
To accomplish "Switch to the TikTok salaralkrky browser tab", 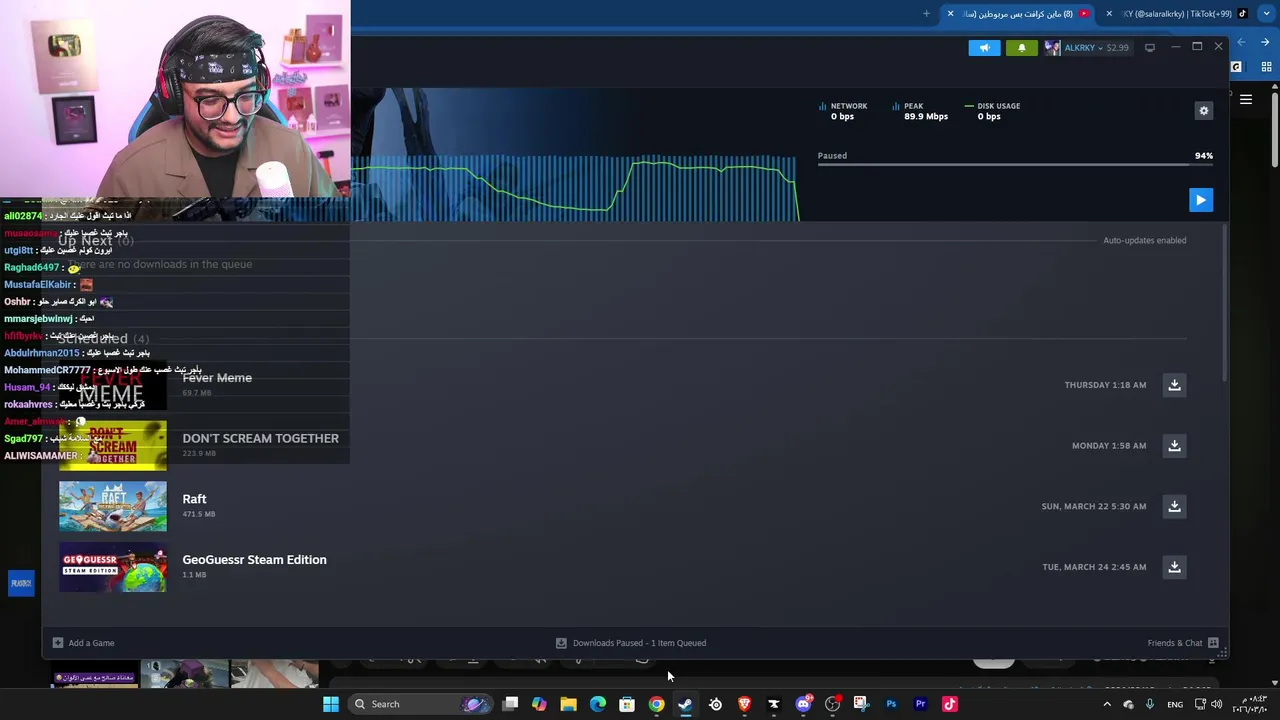I will coord(1178,14).
